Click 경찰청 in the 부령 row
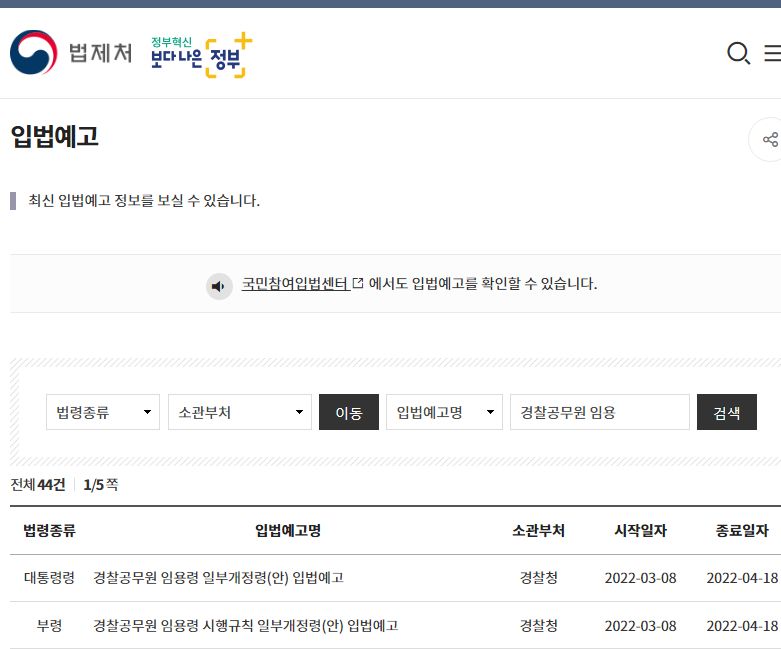The height and width of the screenshot is (649, 781). (x=538, y=626)
